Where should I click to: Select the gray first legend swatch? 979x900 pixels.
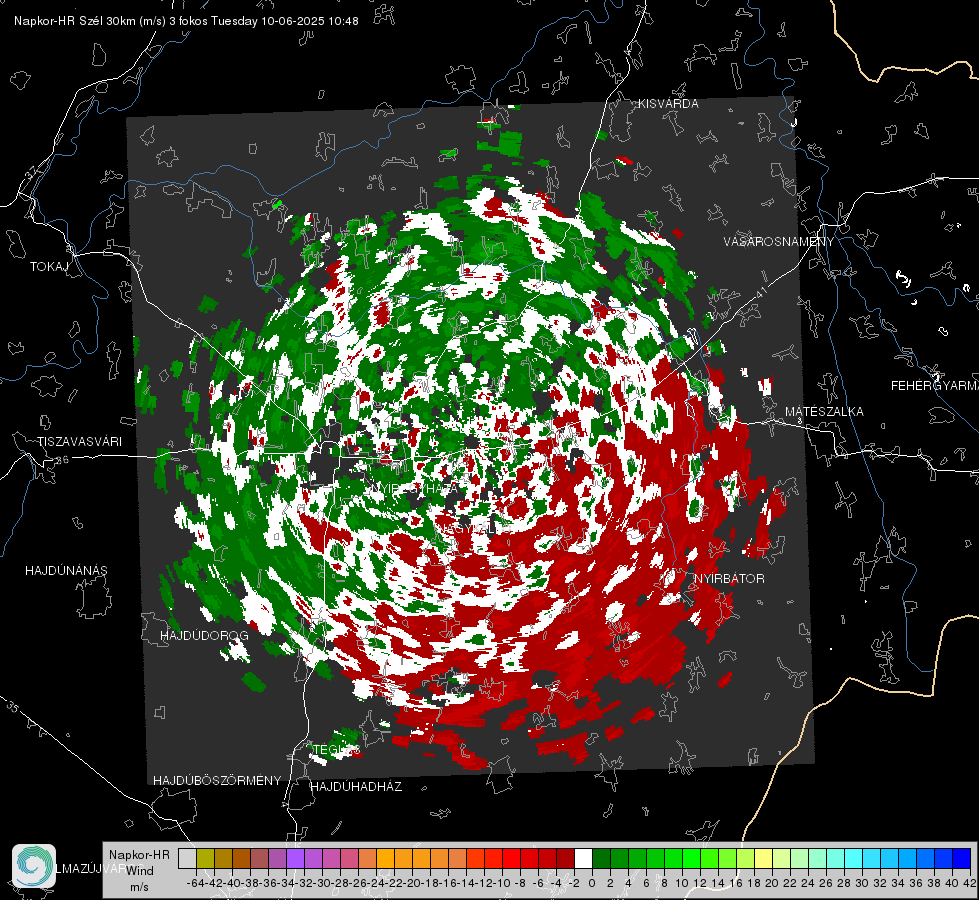[187, 859]
